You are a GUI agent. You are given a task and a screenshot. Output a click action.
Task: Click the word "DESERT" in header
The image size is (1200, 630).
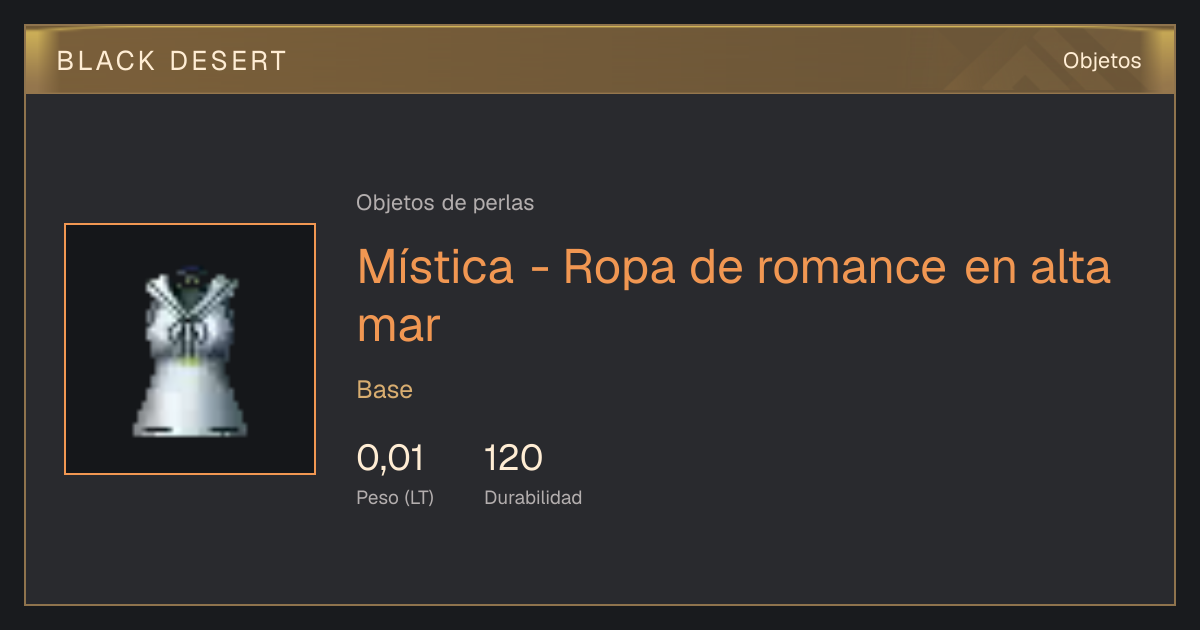pyautogui.click(x=229, y=61)
